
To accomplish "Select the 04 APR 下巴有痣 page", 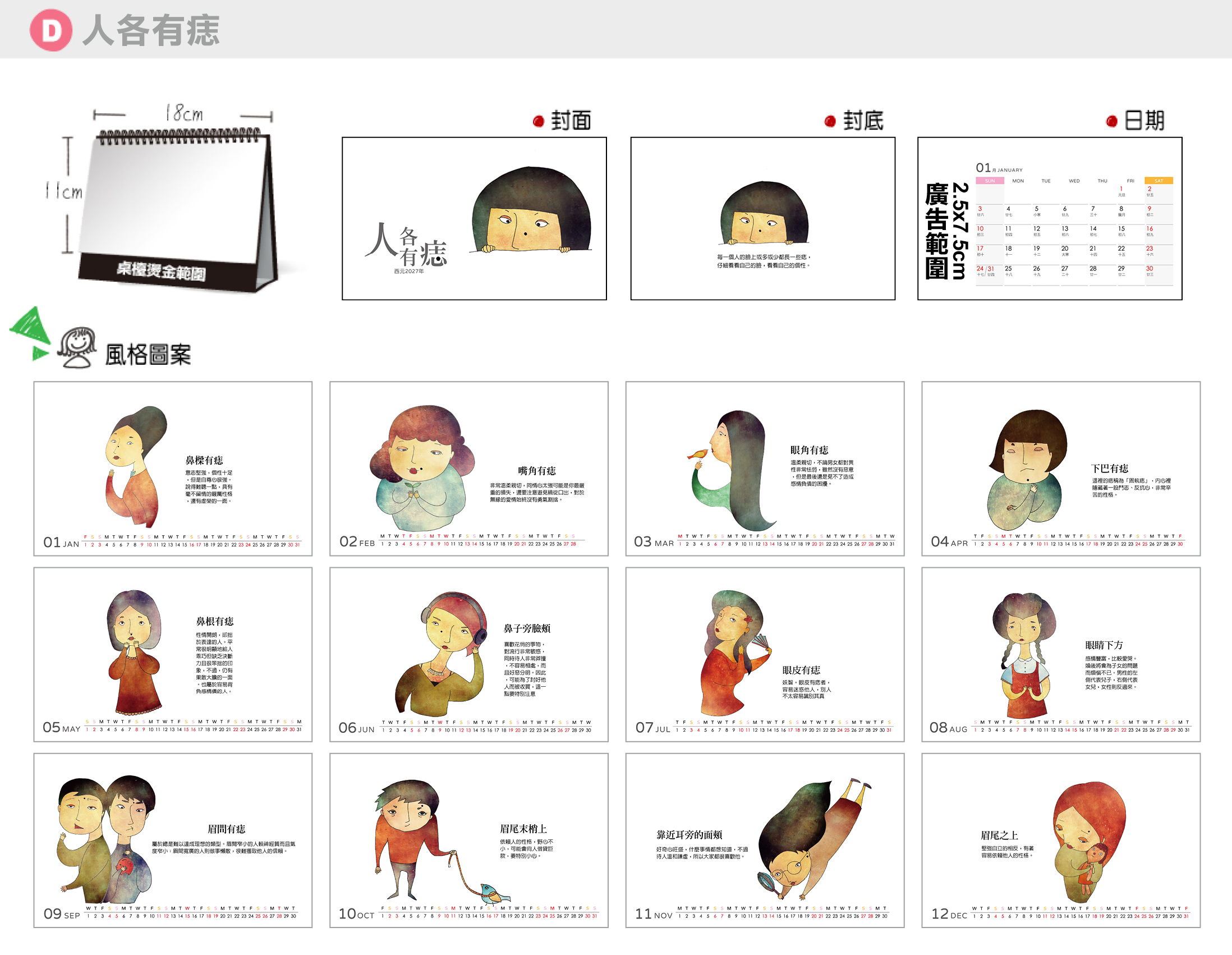I will pos(1061,469).
